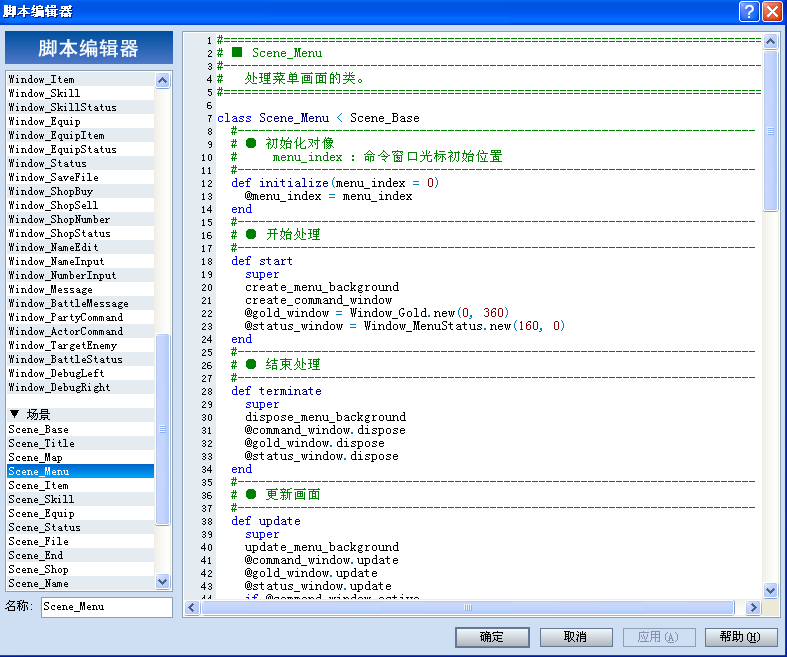Select Scene_Shop script
This screenshot has height=657, width=787.
tap(80, 570)
